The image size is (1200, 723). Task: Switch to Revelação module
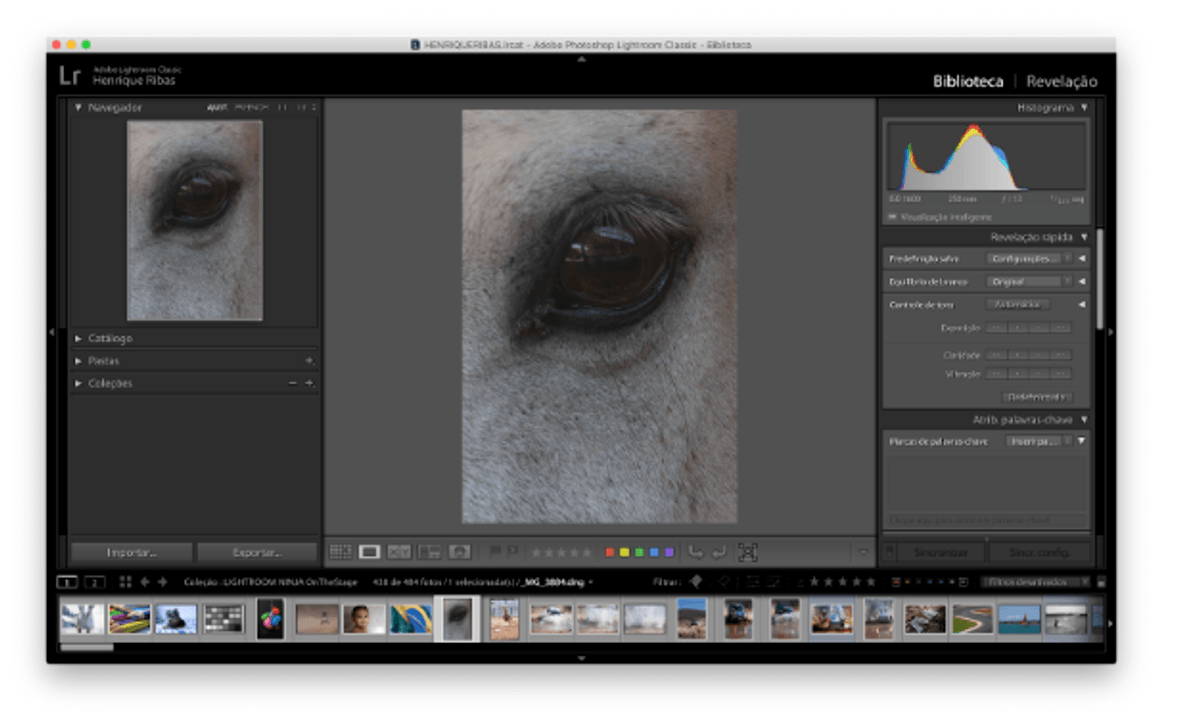click(1062, 81)
